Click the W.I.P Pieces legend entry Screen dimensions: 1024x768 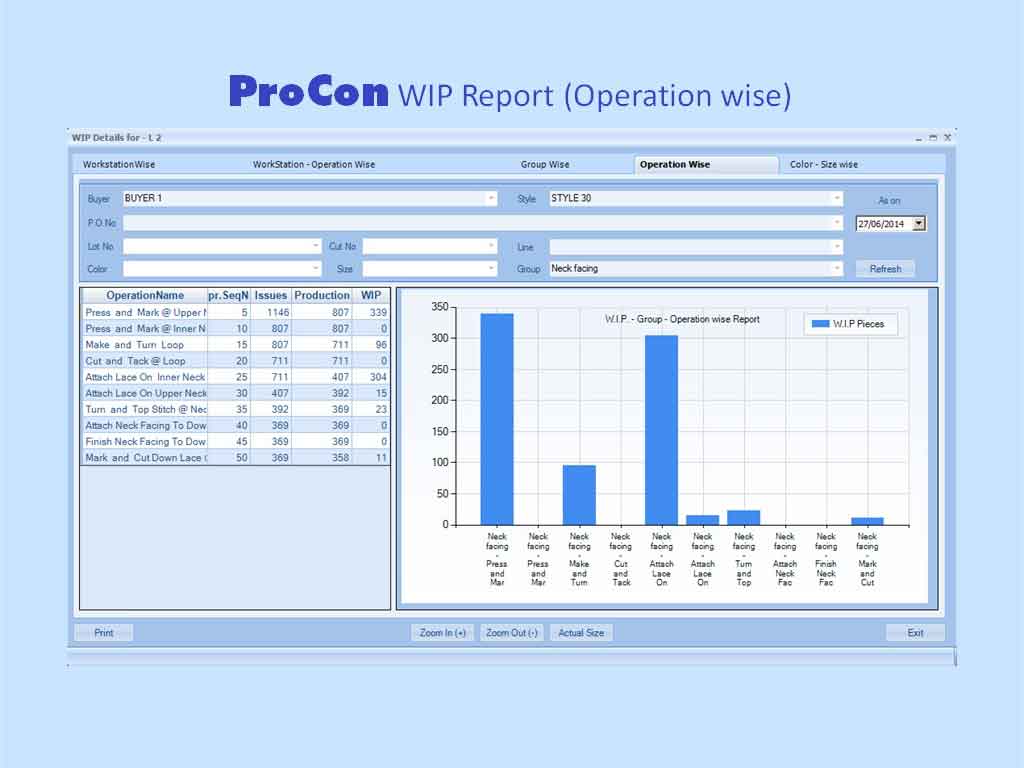(x=848, y=324)
